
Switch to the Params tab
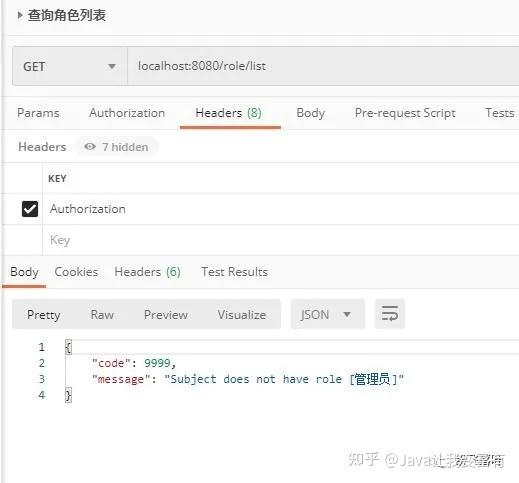(x=38, y=113)
